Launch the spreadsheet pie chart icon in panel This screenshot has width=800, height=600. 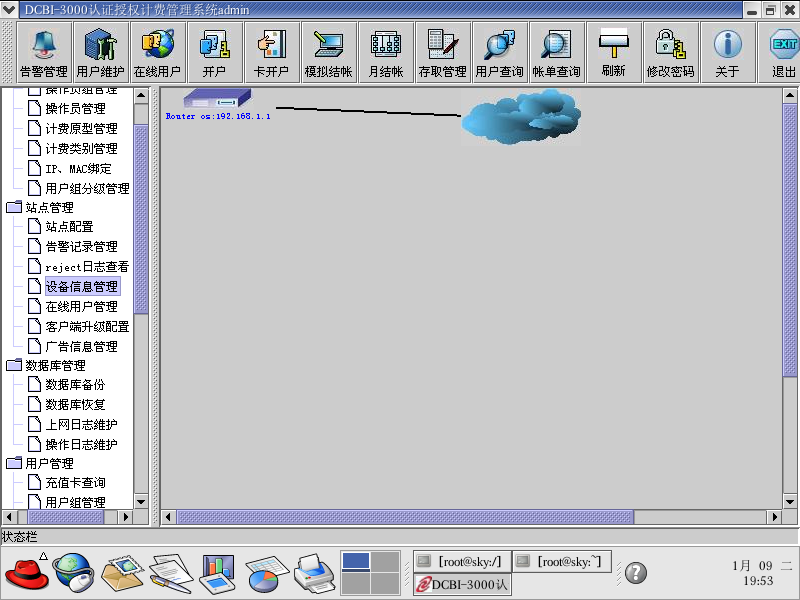[267, 573]
